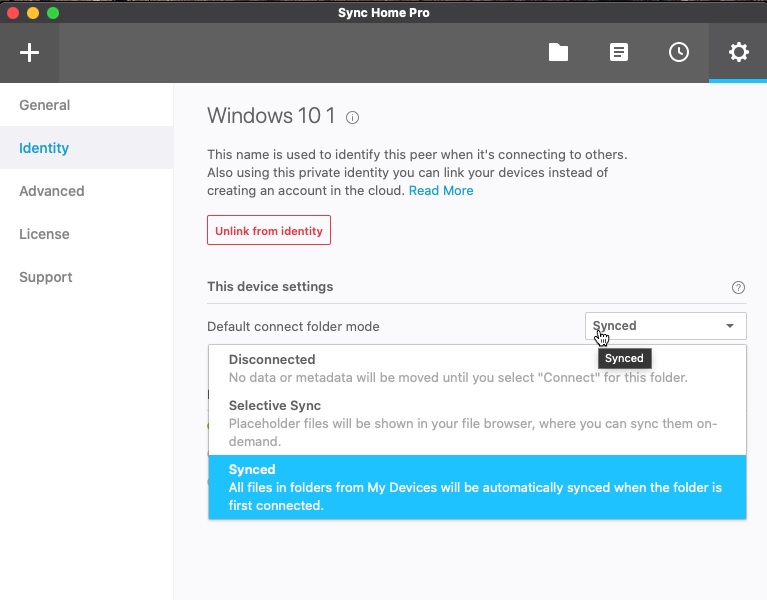
Task: Choose the Selective Sync option
Action: [x=477, y=423]
